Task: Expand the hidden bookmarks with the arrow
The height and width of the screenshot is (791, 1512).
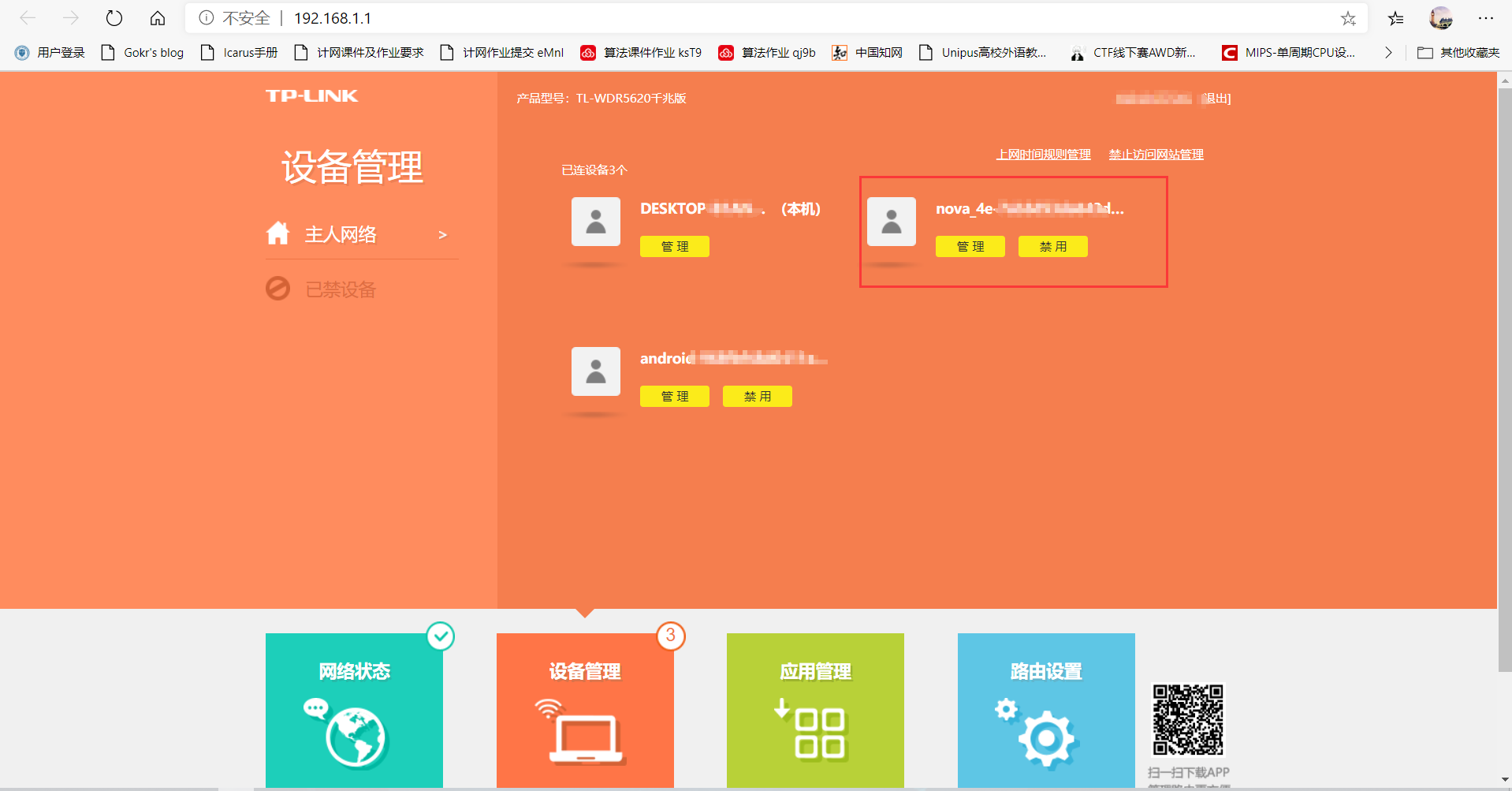Action: pos(1388,52)
